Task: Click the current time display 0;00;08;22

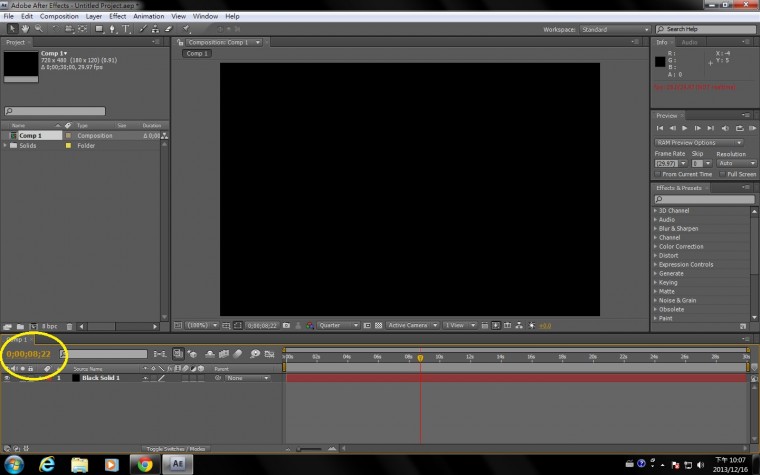Action: click(x=29, y=353)
